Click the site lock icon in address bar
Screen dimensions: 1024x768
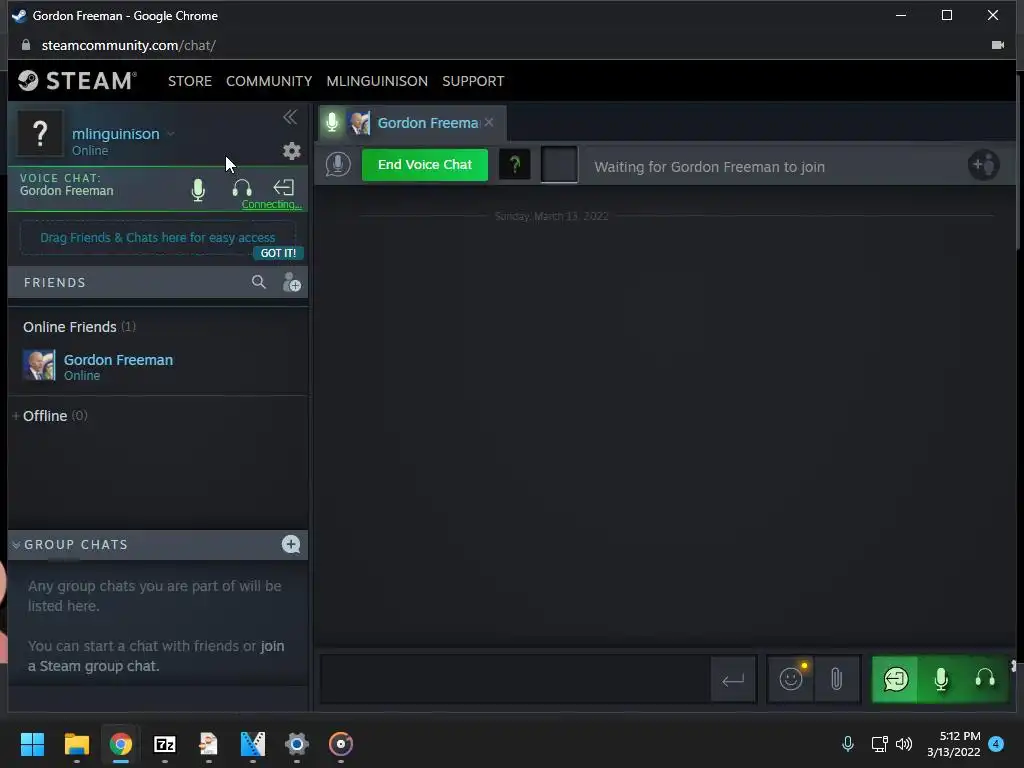click(26, 45)
